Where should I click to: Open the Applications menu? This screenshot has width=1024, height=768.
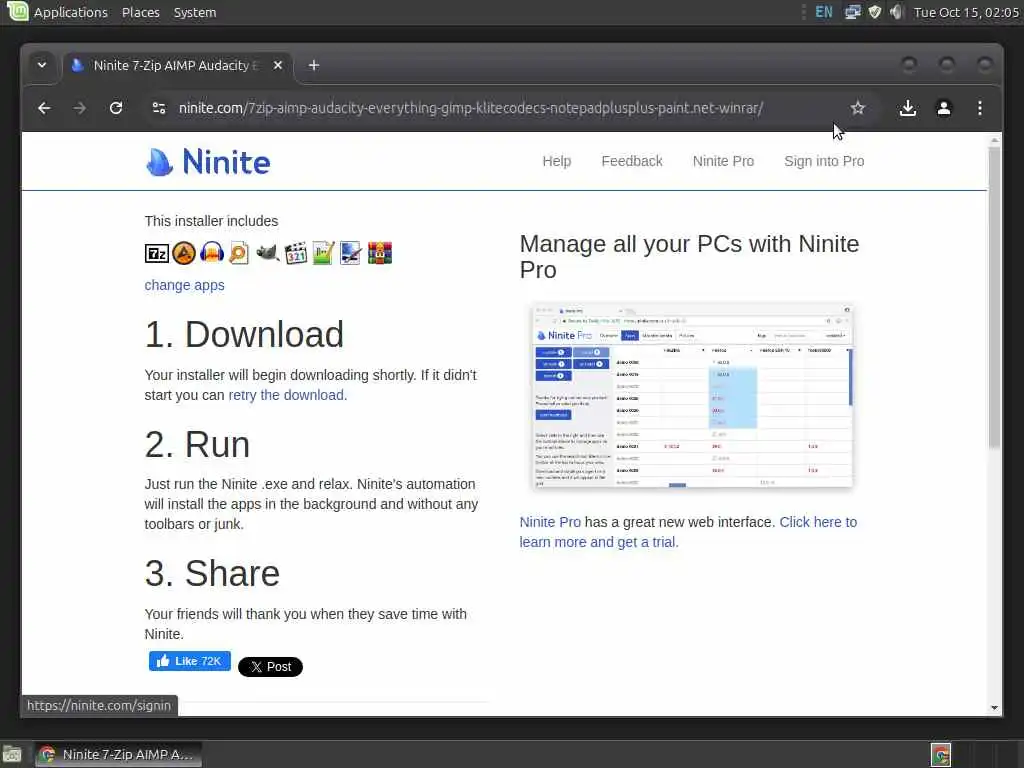click(71, 12)
